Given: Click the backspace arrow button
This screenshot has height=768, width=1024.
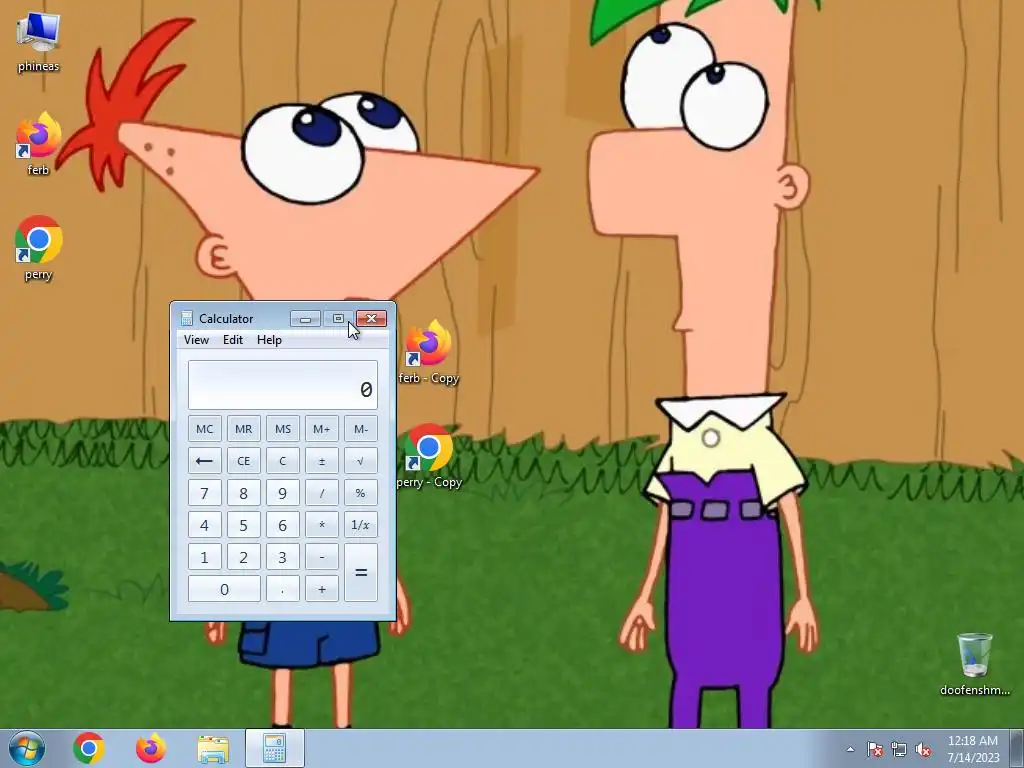Looking at the screenshot, I should [x=204, y=461].
